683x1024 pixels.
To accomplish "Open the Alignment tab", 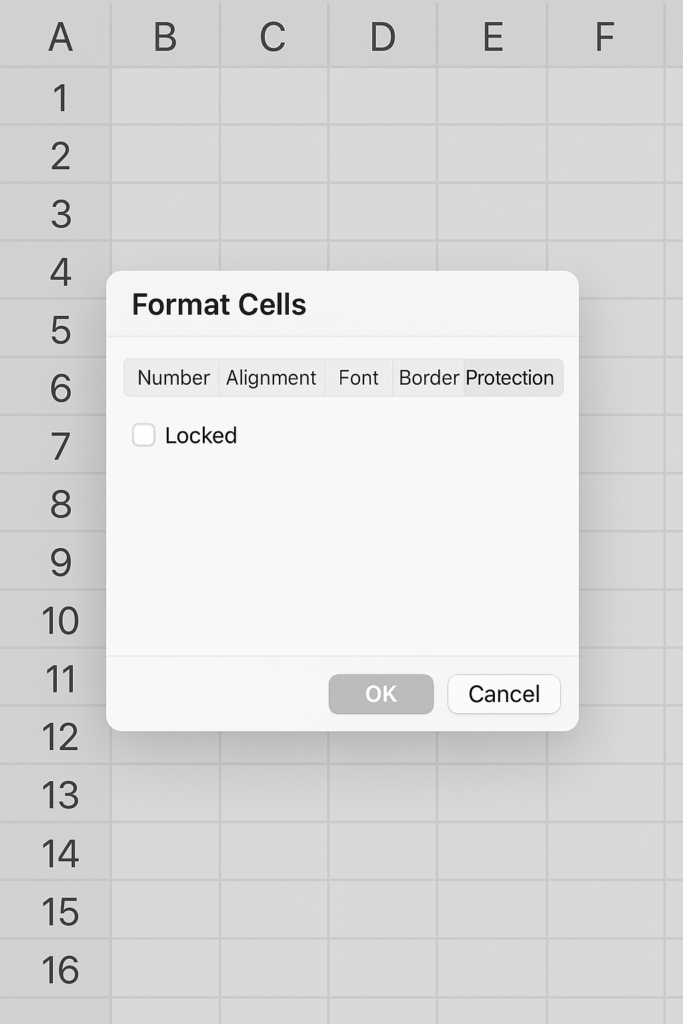I will pyautogui.click(x=272, y=377).
